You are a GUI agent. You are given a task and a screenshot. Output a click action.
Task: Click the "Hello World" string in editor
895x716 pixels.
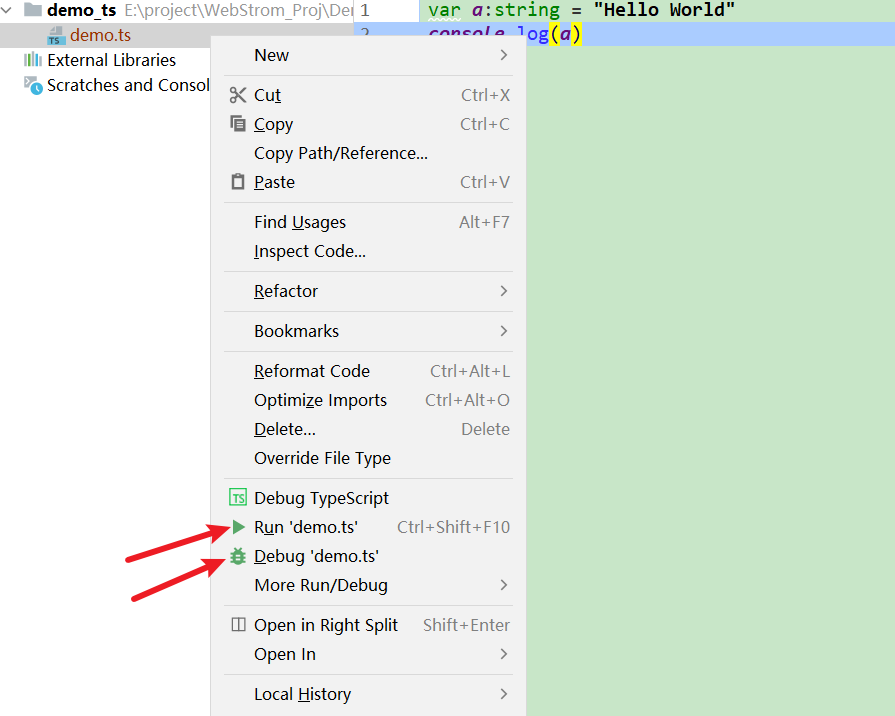[x=664, y=10]
